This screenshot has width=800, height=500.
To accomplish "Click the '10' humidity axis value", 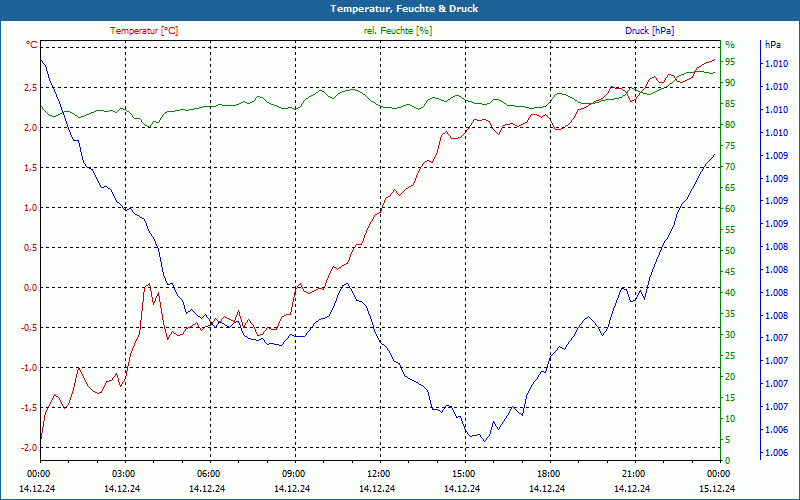I will click(730, 418).
